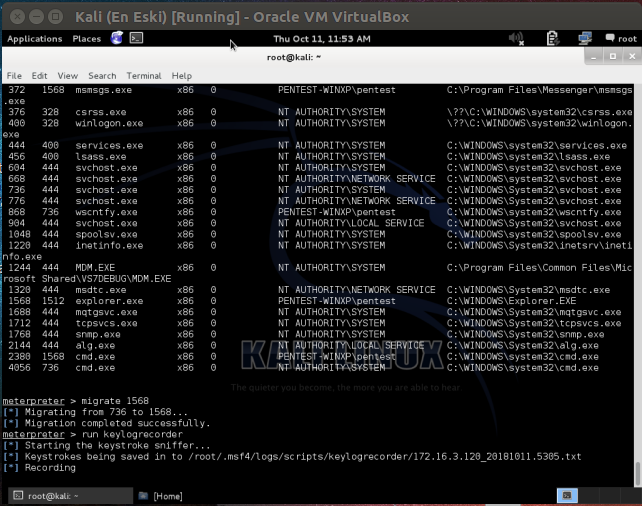This screenshot has width=642, height=506.
Task: Click the services.exe process name
Action: (x=109, y=146)
